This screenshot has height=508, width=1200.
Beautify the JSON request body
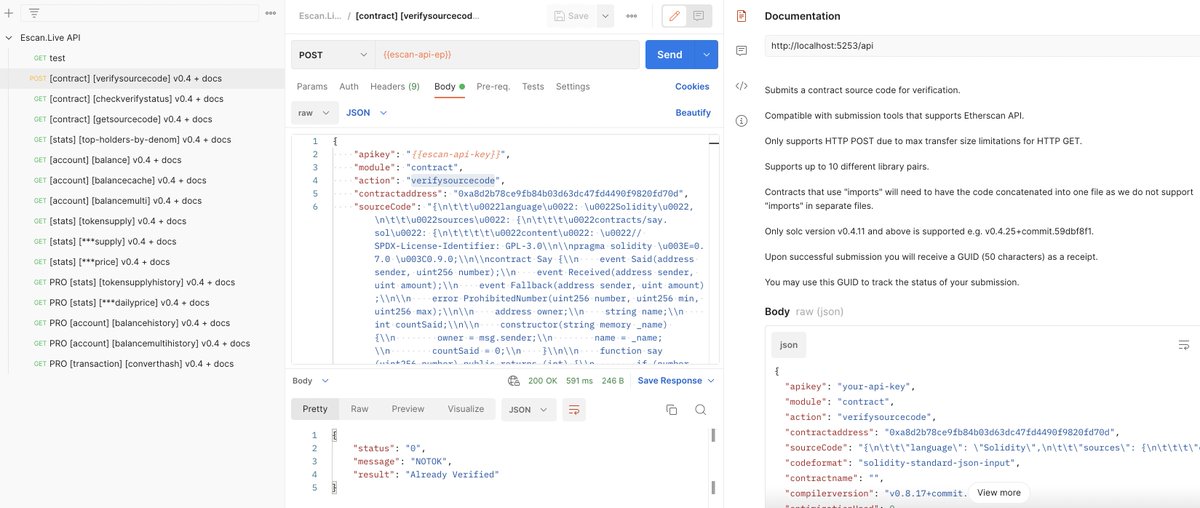(x=693, y=113)
